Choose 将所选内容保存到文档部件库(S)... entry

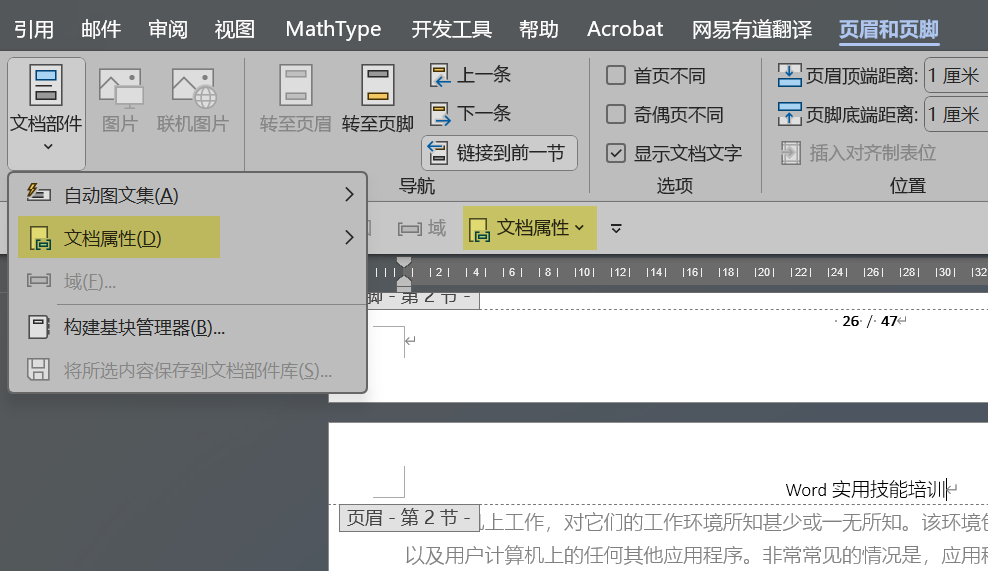click(x=188, y=370)
